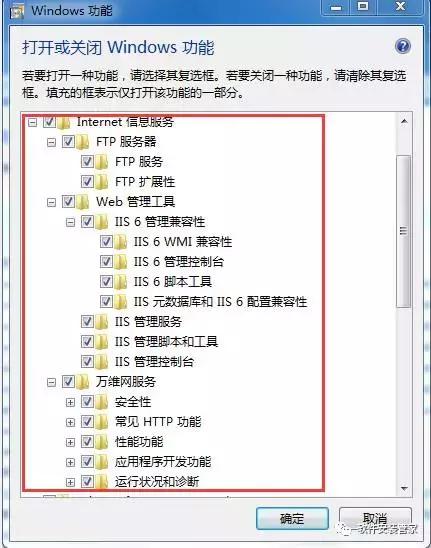Select the 常见 HTTP 功能 tree item

(x=158, y=422)
